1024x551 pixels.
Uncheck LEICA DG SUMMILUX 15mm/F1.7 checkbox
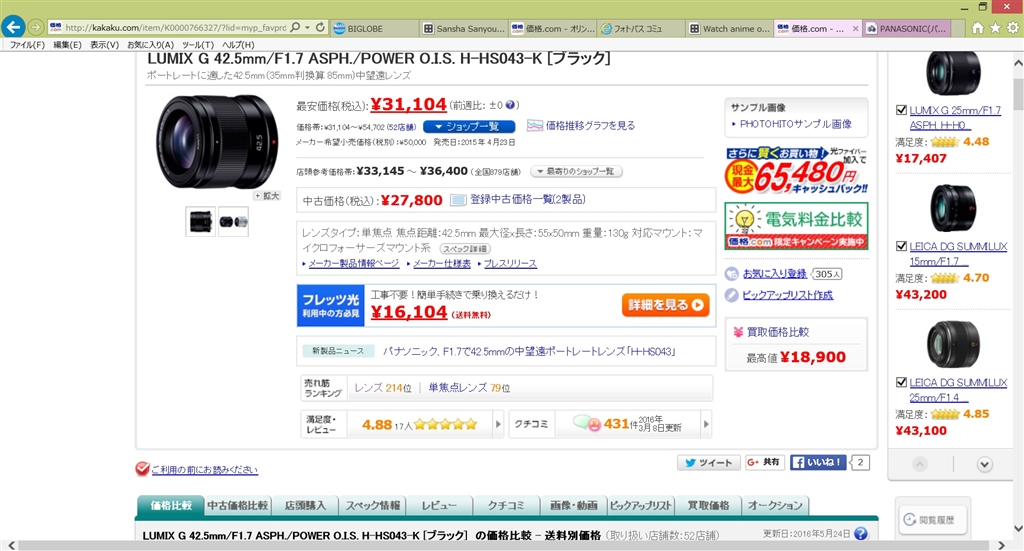(901, 246)
